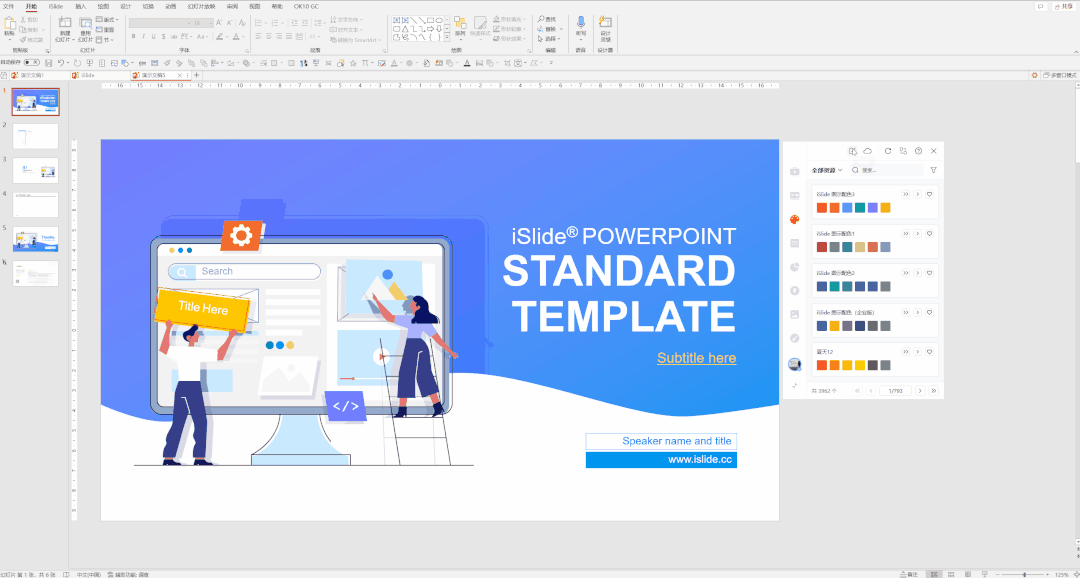Open the color palette section in iSlide sidebar
Image resolution: width=1080 pixels, height=578 pixels.
795,219
